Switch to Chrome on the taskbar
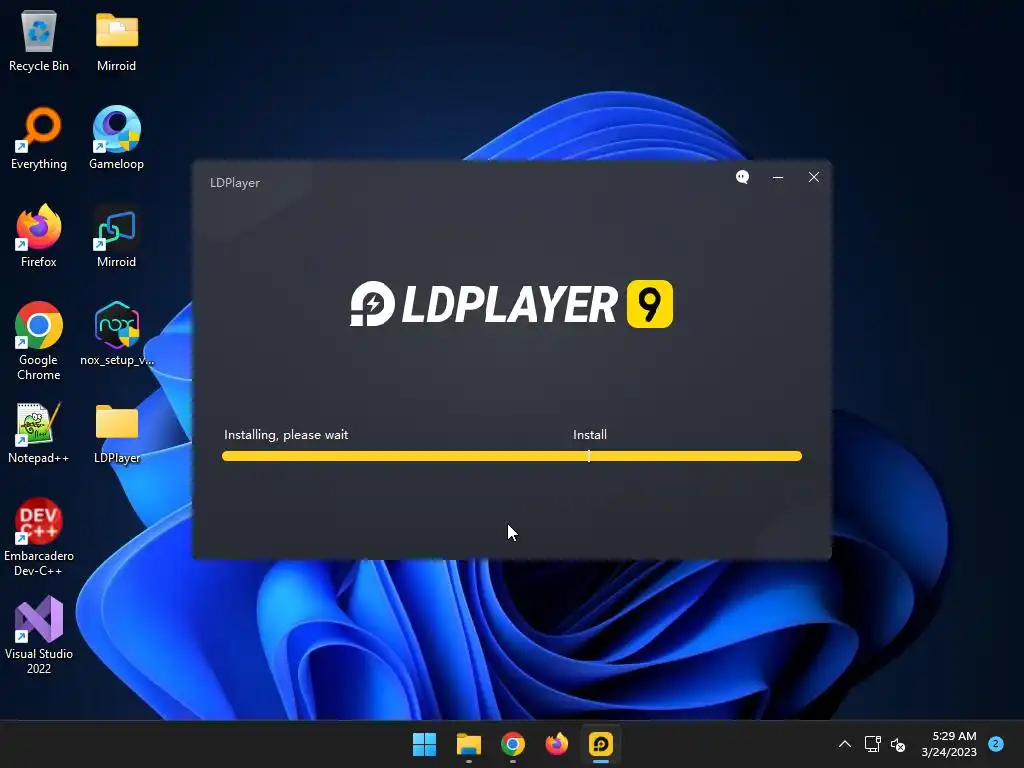Screen dimensions: 1024x768 [513, 744]
